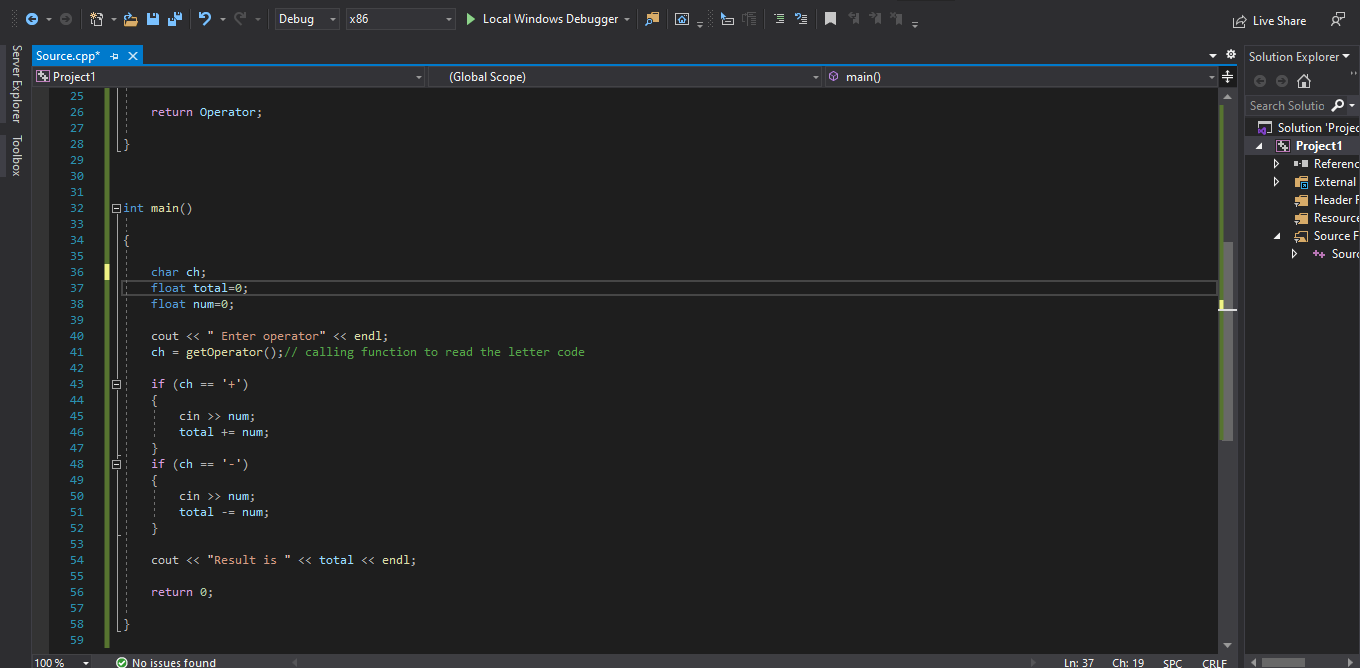Comment out the selected lines icon
Image resolution: width=1360 pixels, height=668 pixels.
point(780,19)
